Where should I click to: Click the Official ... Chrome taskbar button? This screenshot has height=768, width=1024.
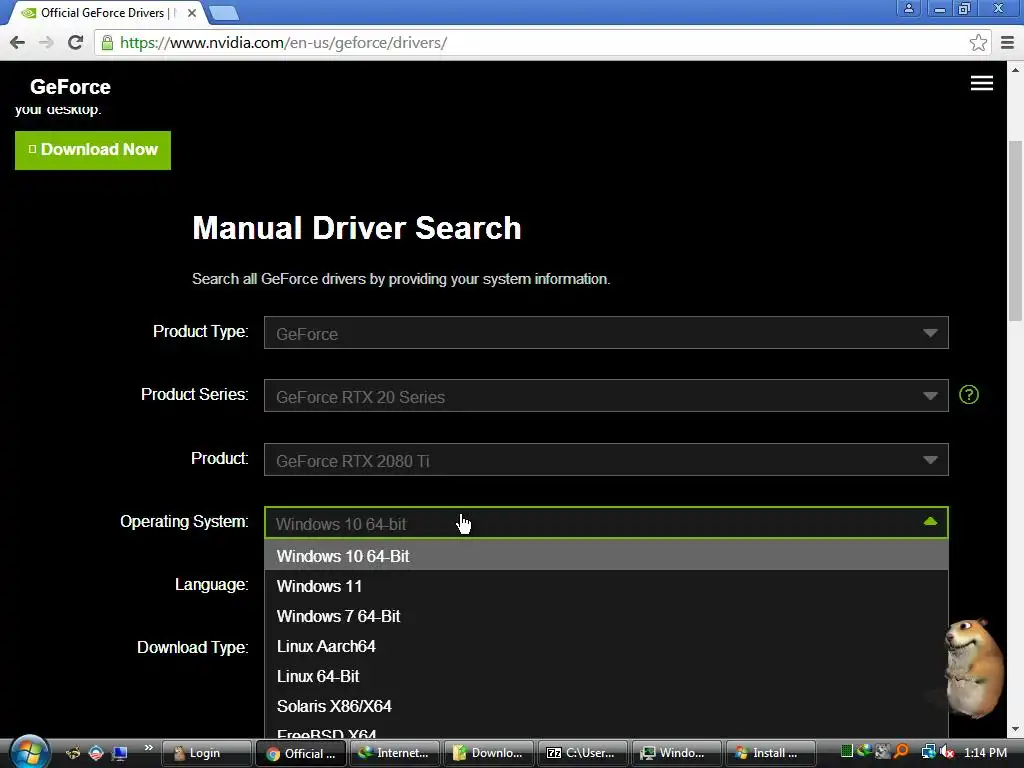300,753
